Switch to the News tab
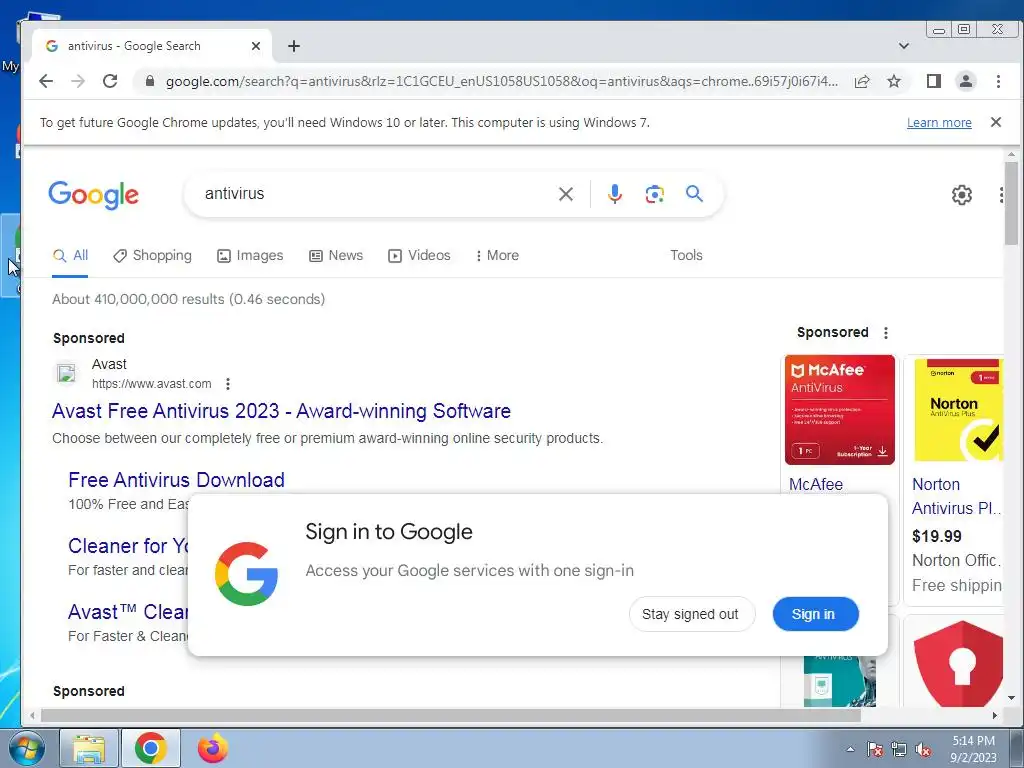The height and width of the screenshot is (768, 1024). point(336,255)
